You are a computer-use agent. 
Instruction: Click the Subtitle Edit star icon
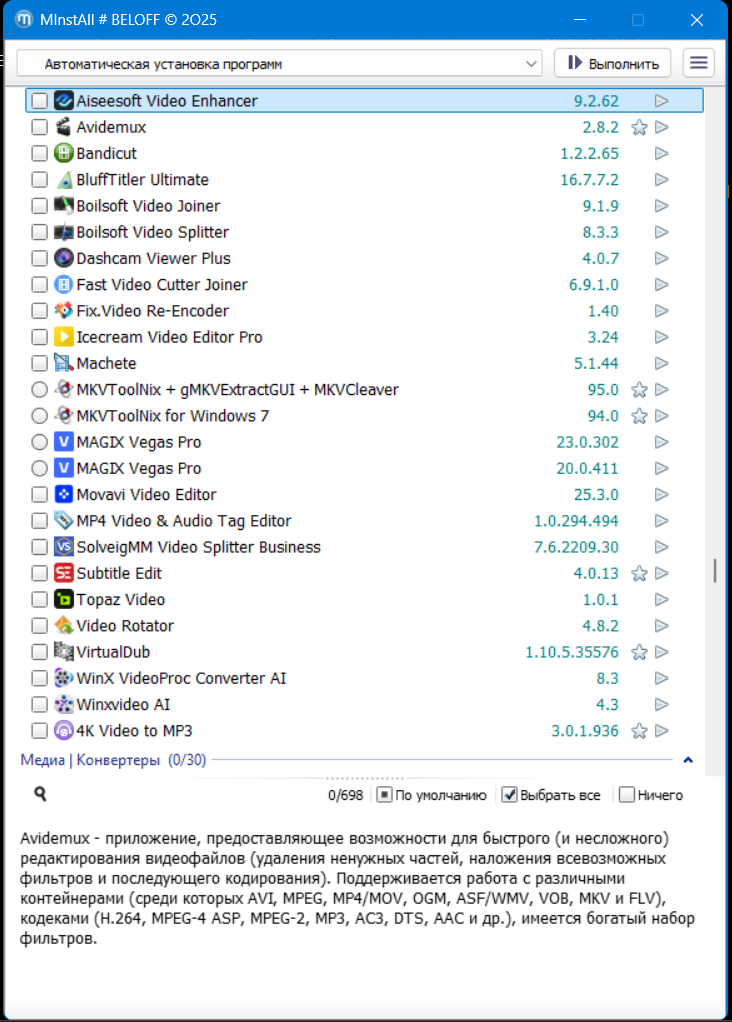[639, 574]
